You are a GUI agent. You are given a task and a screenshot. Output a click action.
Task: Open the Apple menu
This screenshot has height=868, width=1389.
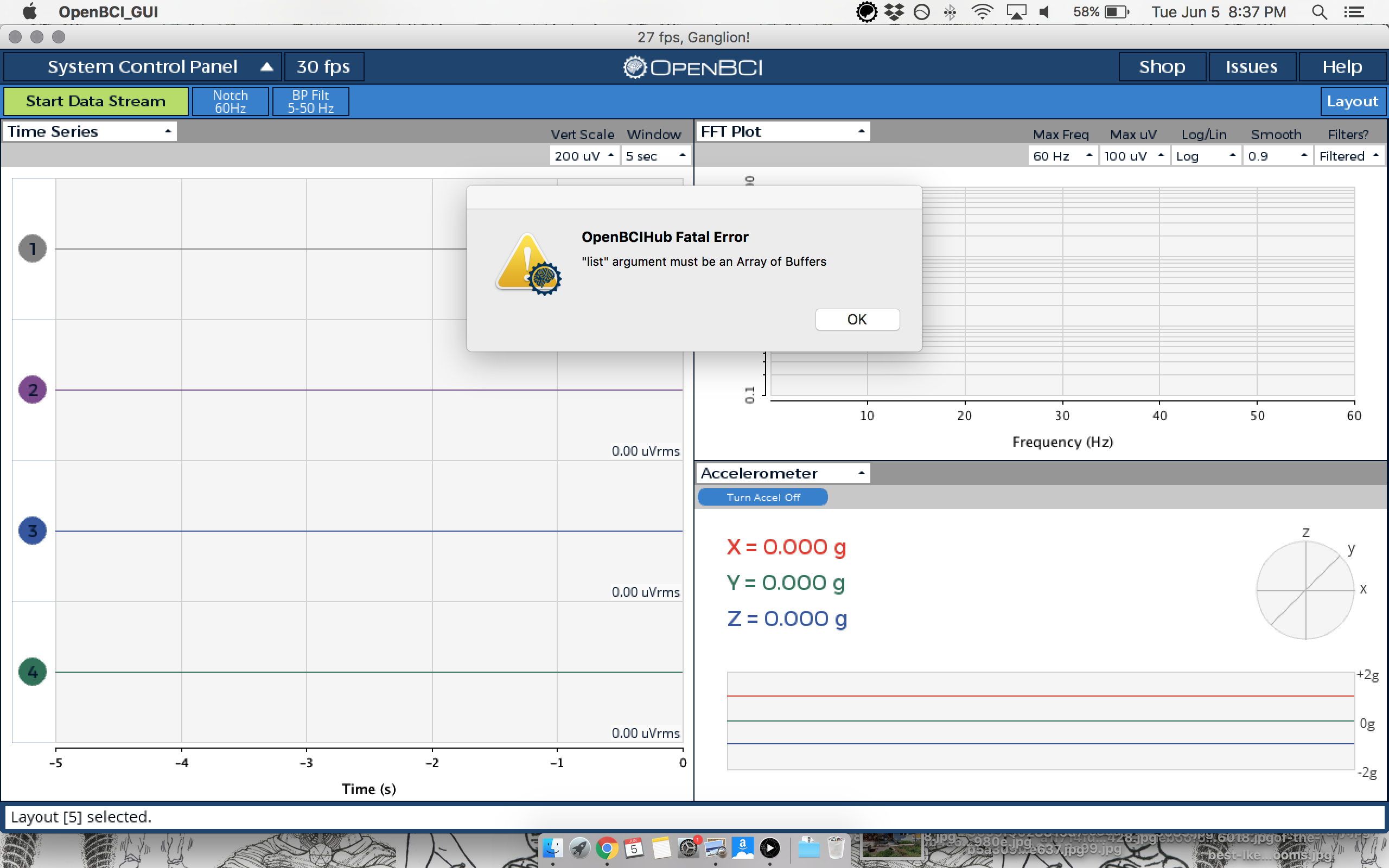[29, 11]
